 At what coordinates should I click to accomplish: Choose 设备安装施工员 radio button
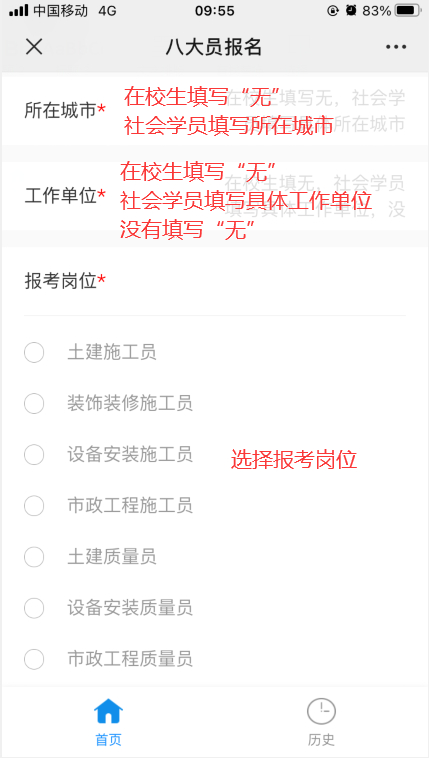(34, 455)
